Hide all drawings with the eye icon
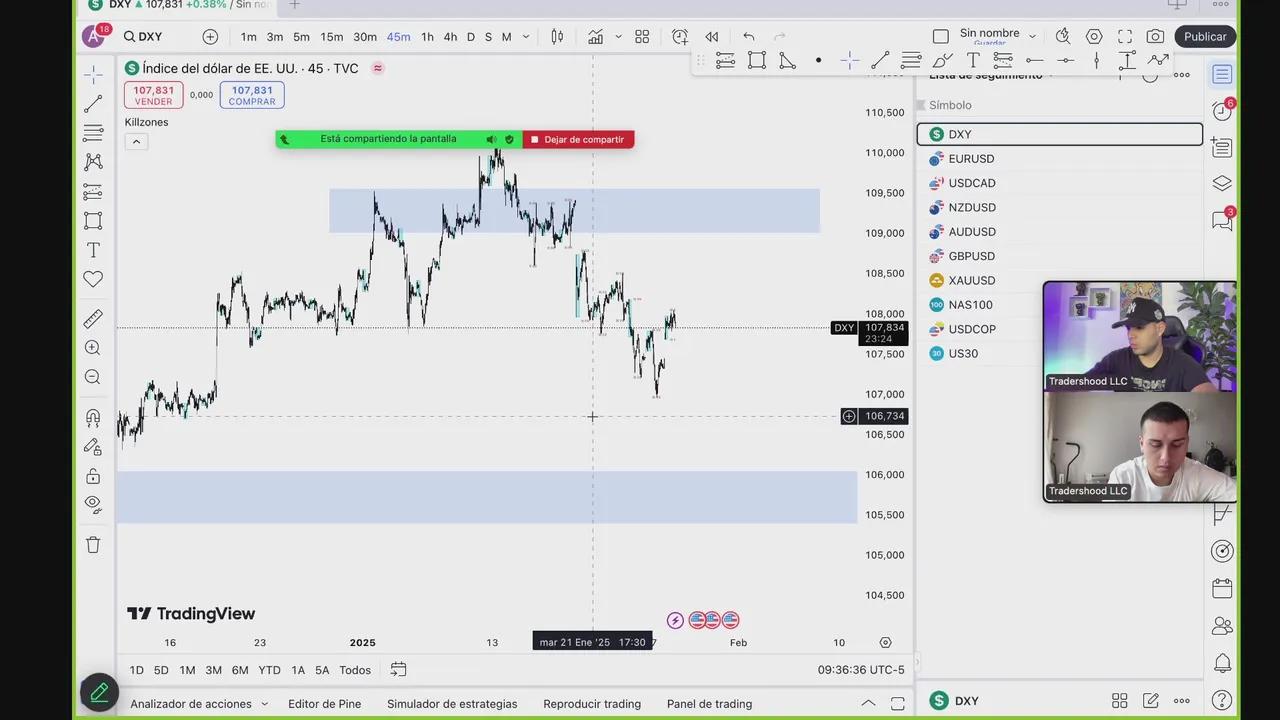The height and width of the screenshot is (720, 1280). tap(93, 504)
